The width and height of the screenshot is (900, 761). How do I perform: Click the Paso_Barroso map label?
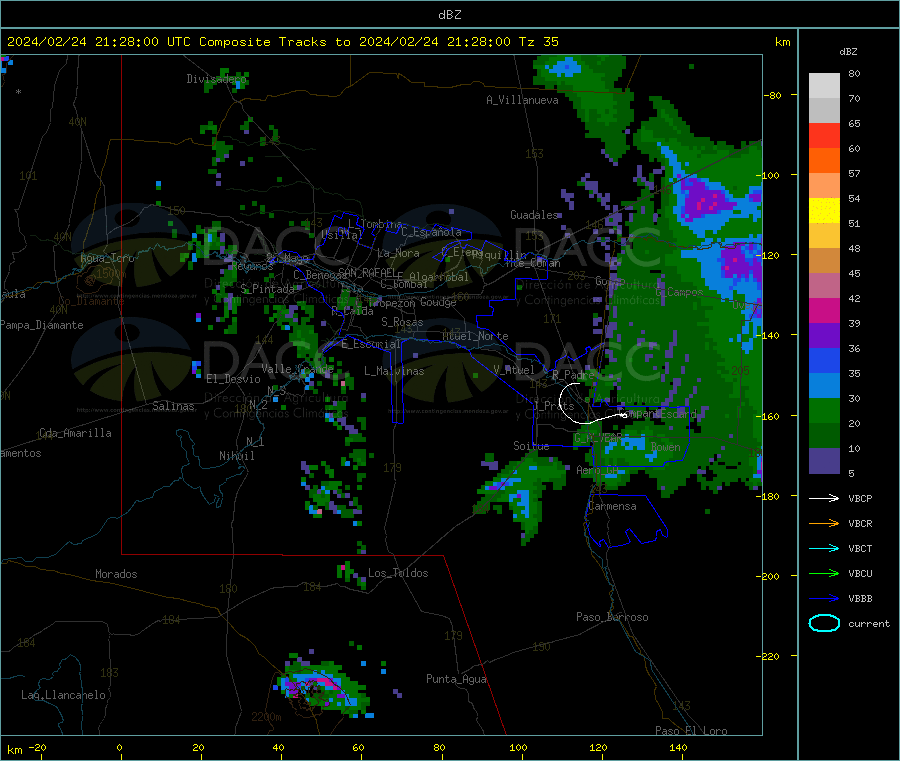tap(612, 617)
